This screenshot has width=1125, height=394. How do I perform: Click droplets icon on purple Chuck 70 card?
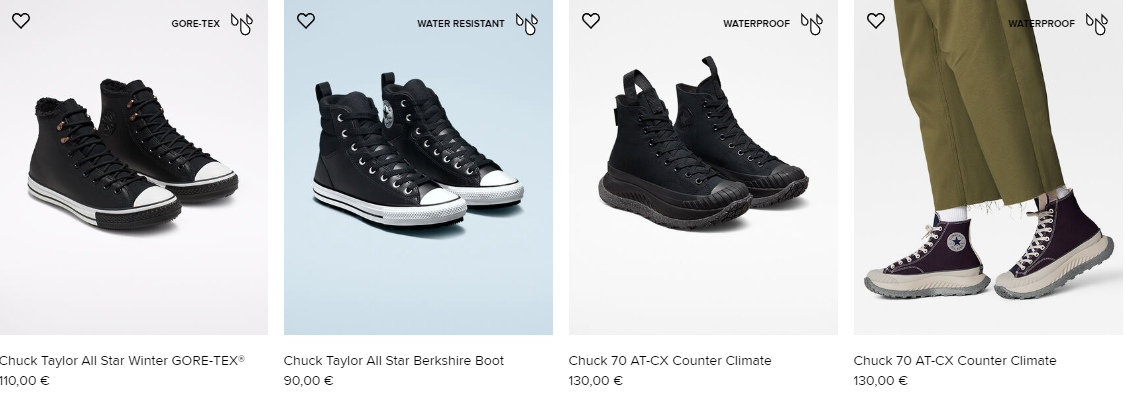click(1096, 24)
